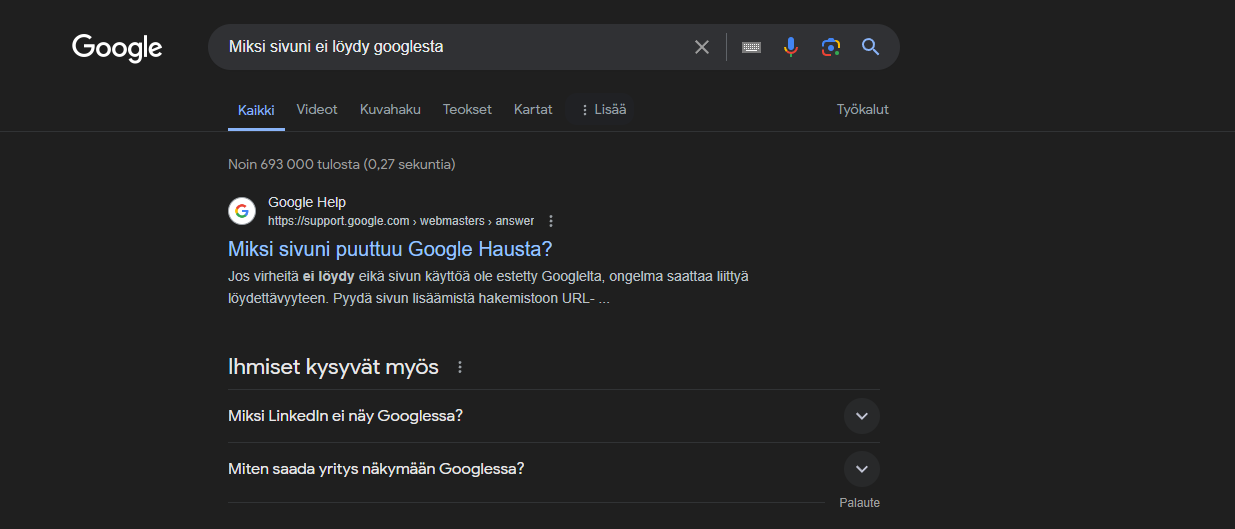Expand question Miten saada yritys näkymään Googlessa?
This screenshot has height=529, width=1235.
(554, 469)
